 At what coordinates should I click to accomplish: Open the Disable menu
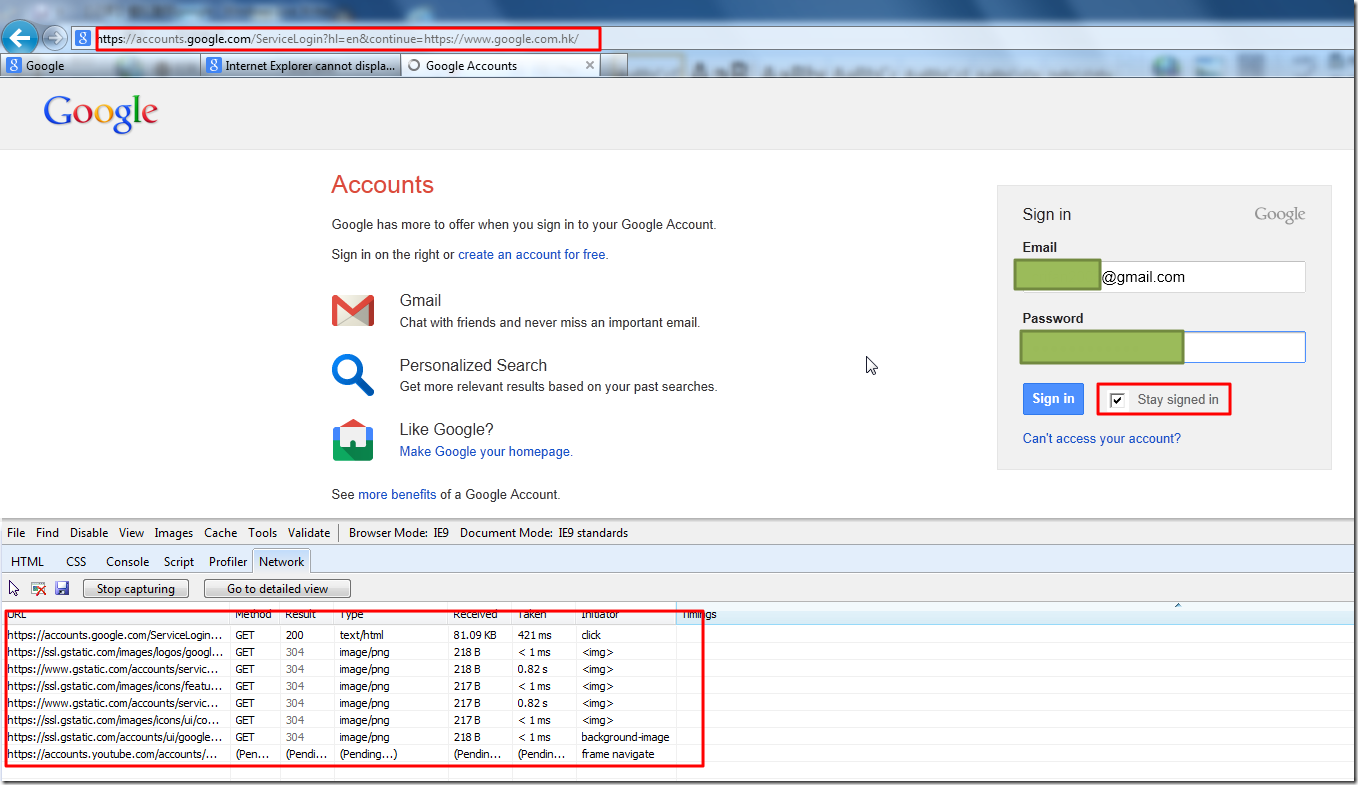89,533
